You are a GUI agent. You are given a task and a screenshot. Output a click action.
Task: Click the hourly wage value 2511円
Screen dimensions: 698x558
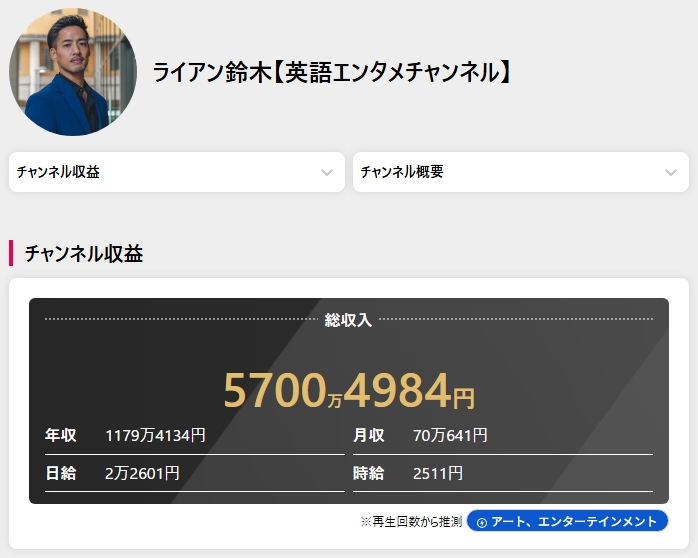(x=438, y=473)
